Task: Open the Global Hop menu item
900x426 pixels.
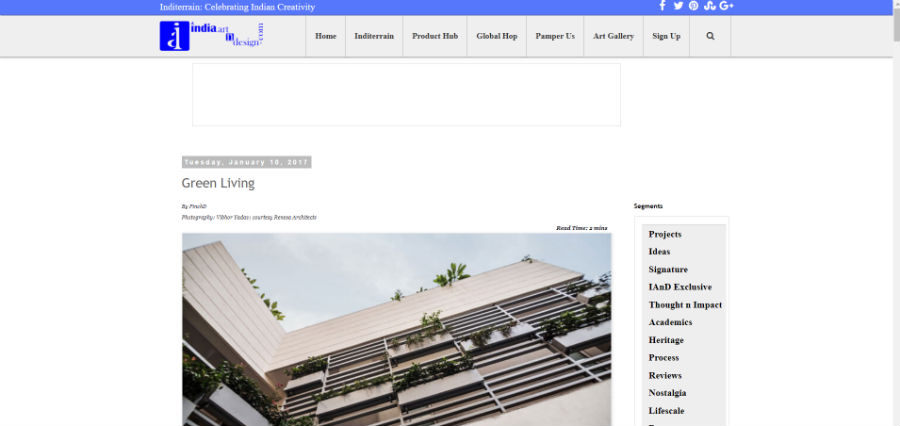Action: click(496, 36)
